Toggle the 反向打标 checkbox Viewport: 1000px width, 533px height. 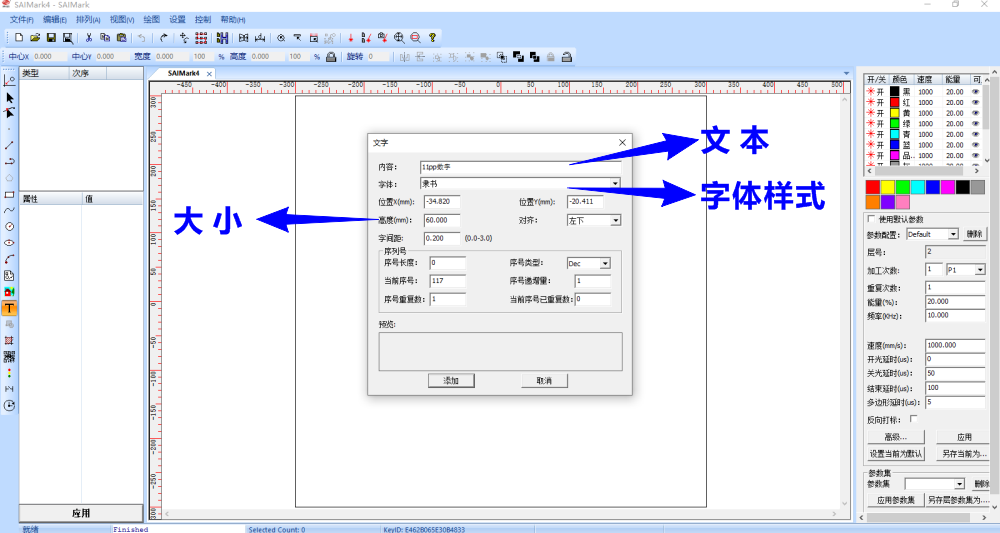[x=913, y=419]
